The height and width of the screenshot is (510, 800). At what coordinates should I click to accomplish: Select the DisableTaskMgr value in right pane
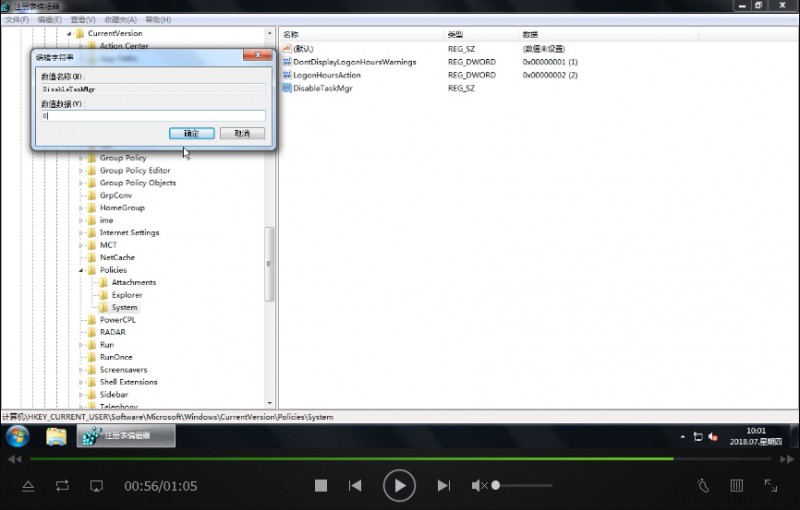322,88
